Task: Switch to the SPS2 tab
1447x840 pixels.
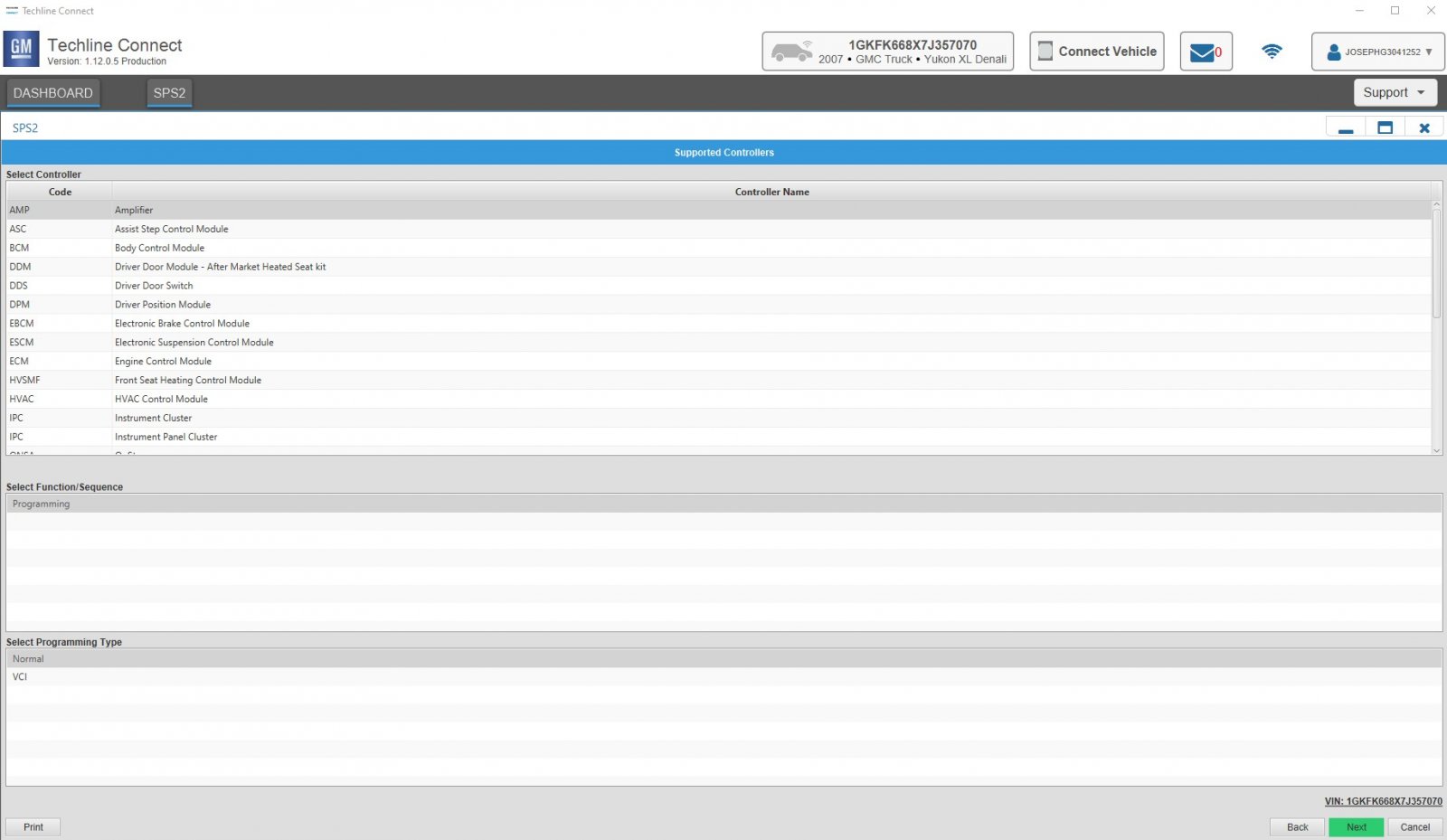Action: point(169,93)
